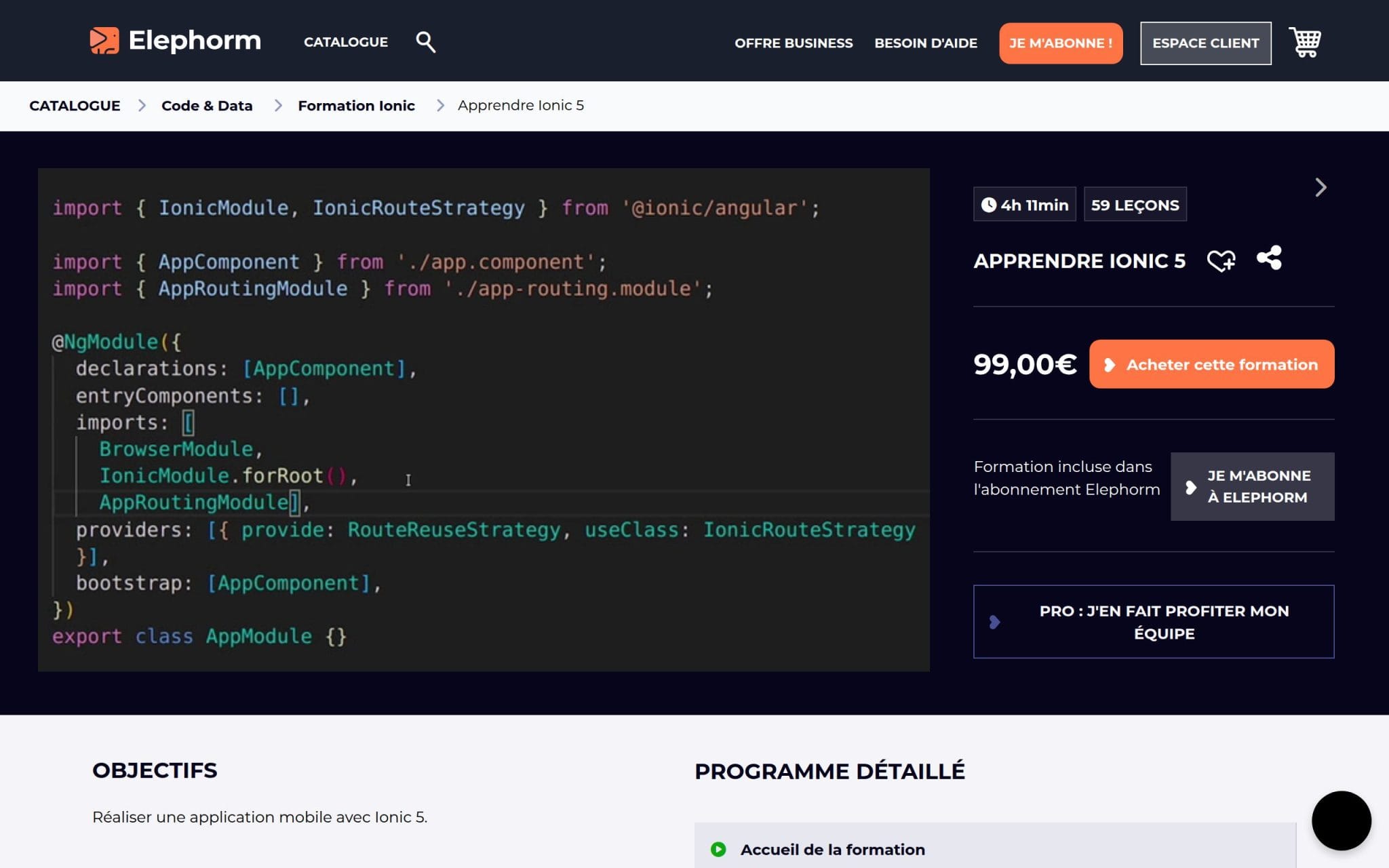Click the 99,00€ price text
This screenshot has width=1389, height=868.
point(1025,364)
